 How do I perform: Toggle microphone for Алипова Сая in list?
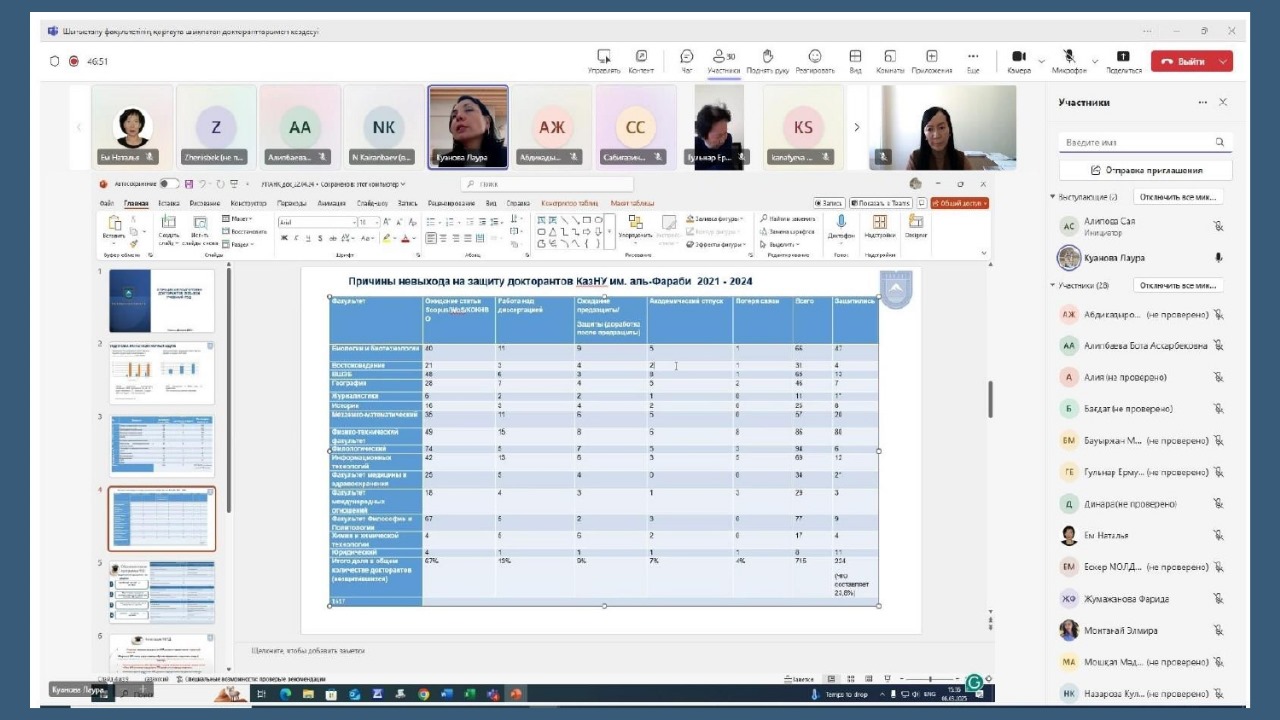[1219, 226]
